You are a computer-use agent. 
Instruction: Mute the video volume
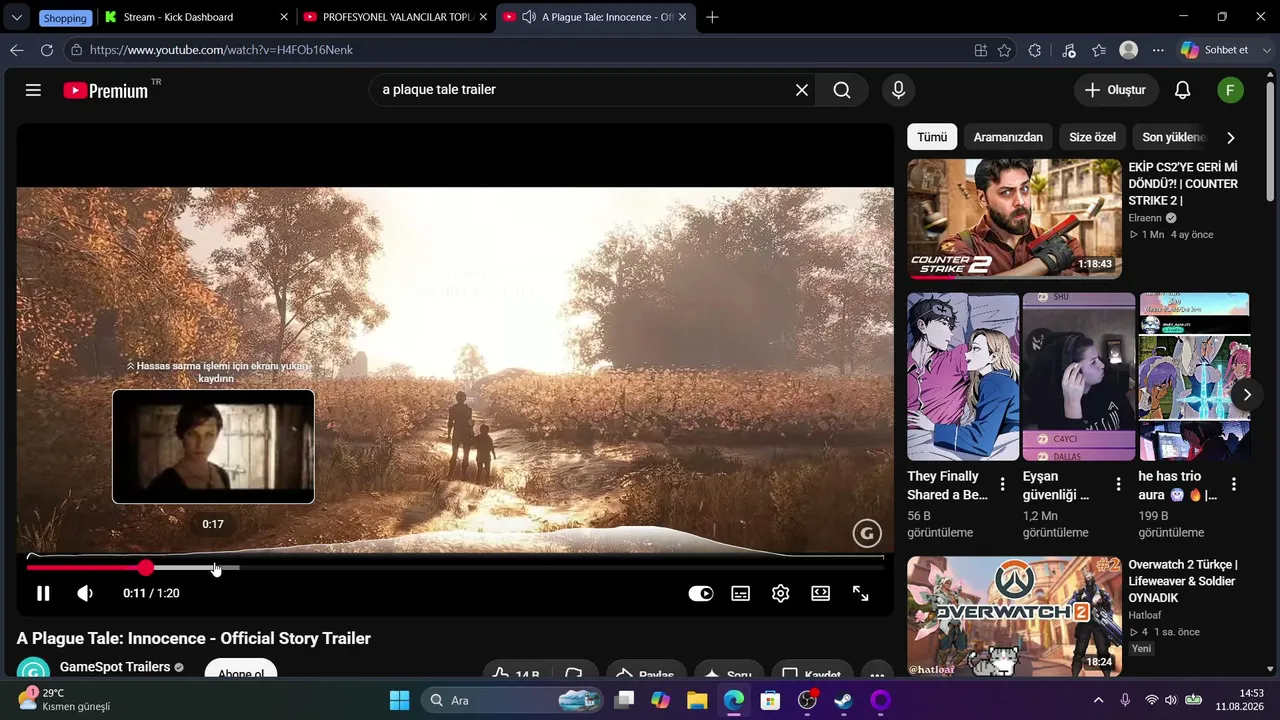click(85, 593)
